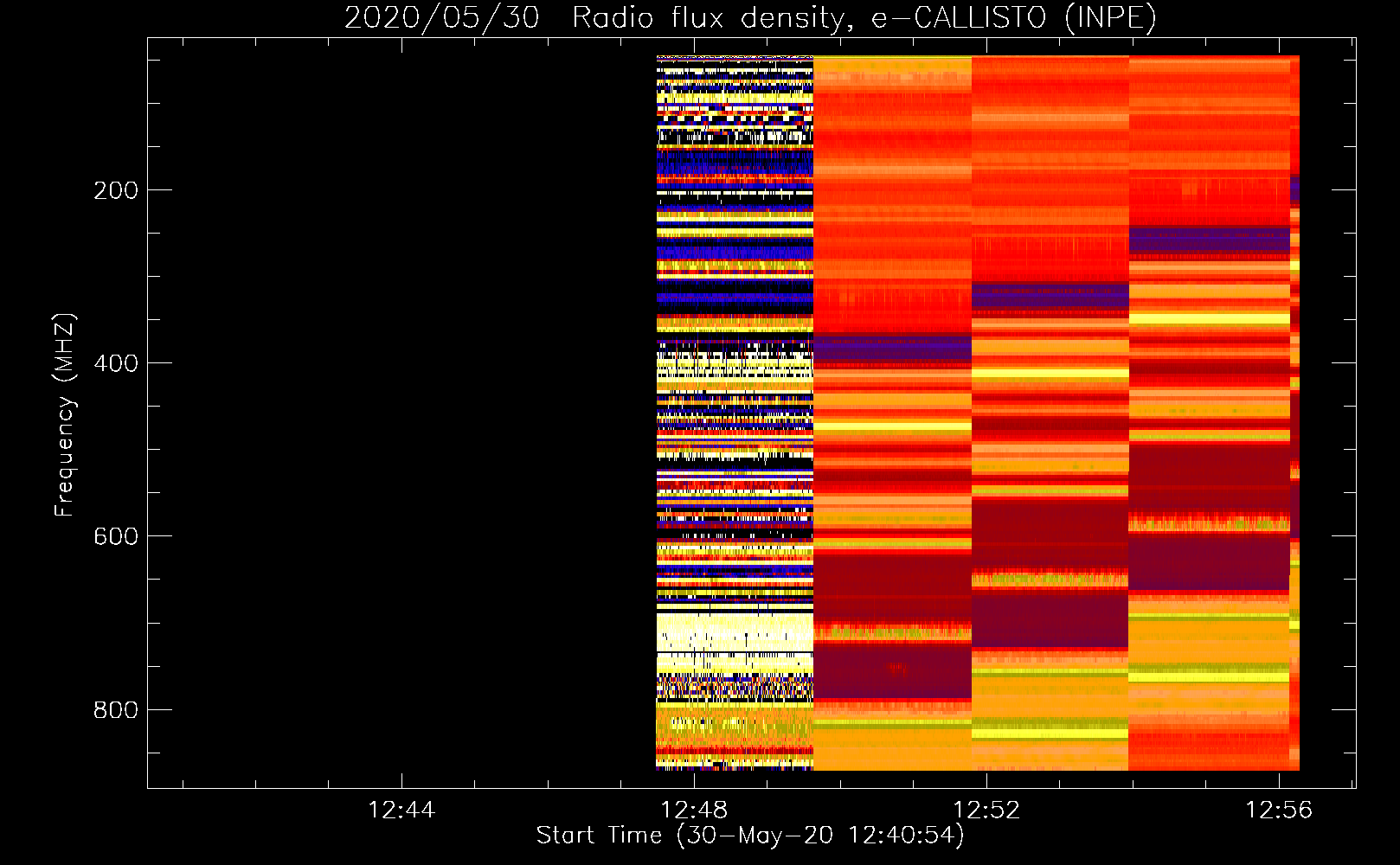This screenshot has height=865, width=1400.
Task: Click the 200 frequency tick label
Action: coord(116,190)
